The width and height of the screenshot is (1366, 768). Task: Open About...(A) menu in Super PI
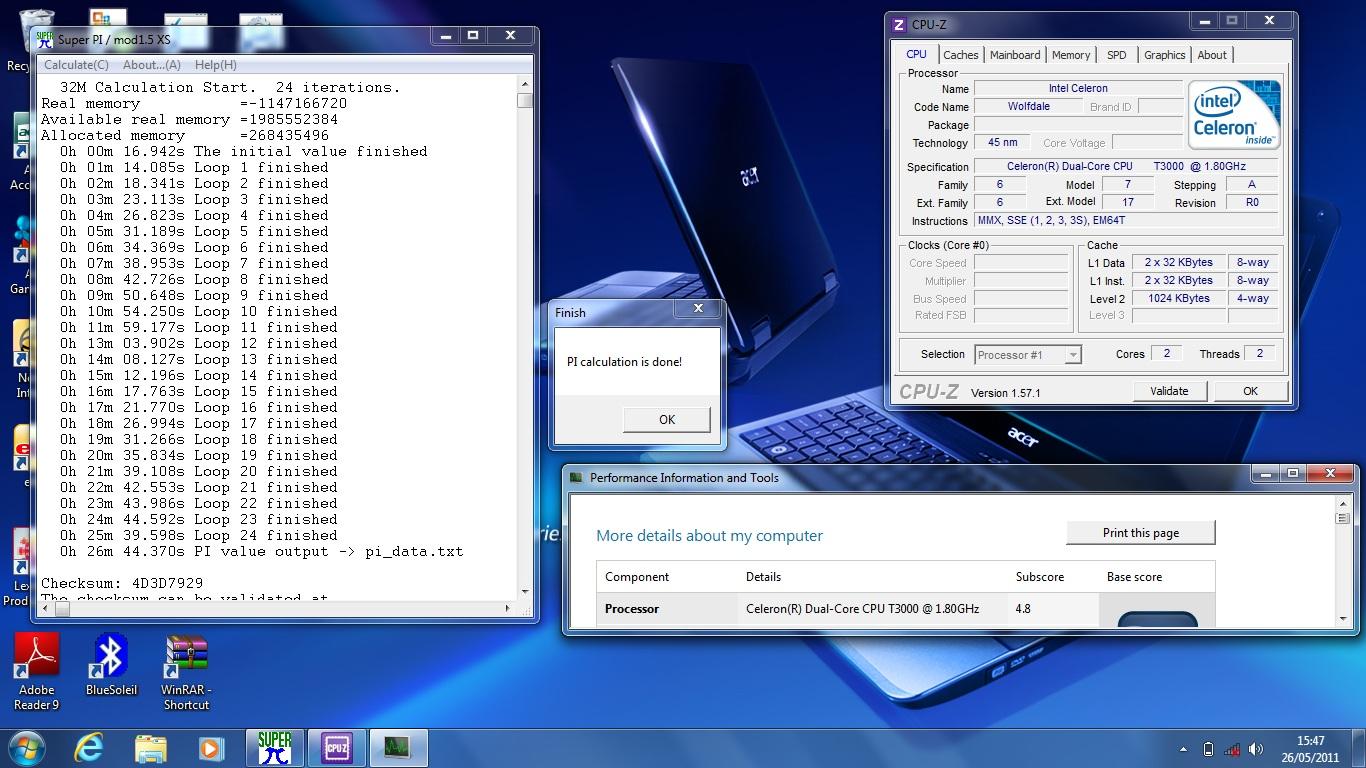click(x=152, y=65)
